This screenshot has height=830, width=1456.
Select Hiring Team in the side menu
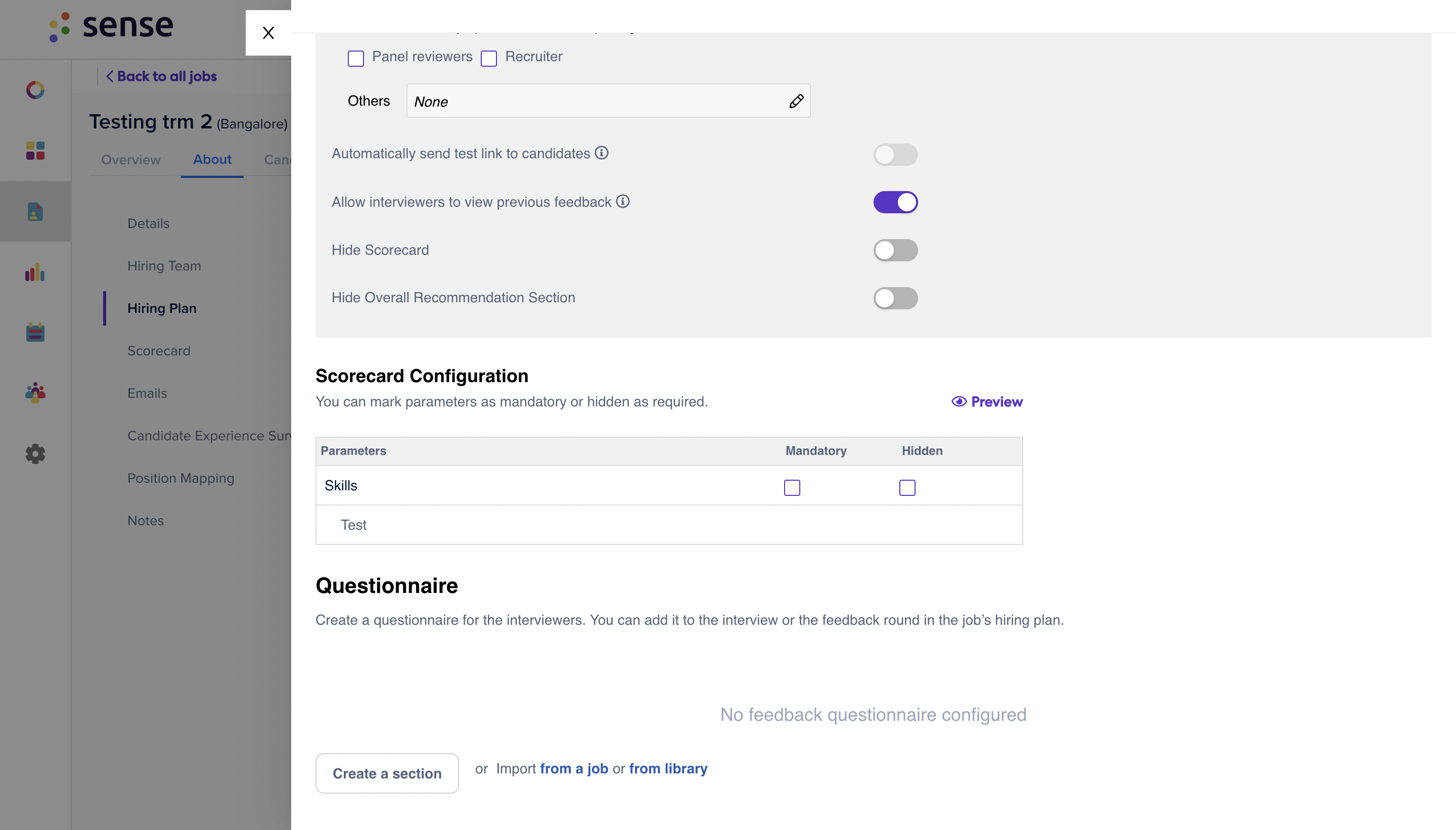coord(164,266)
